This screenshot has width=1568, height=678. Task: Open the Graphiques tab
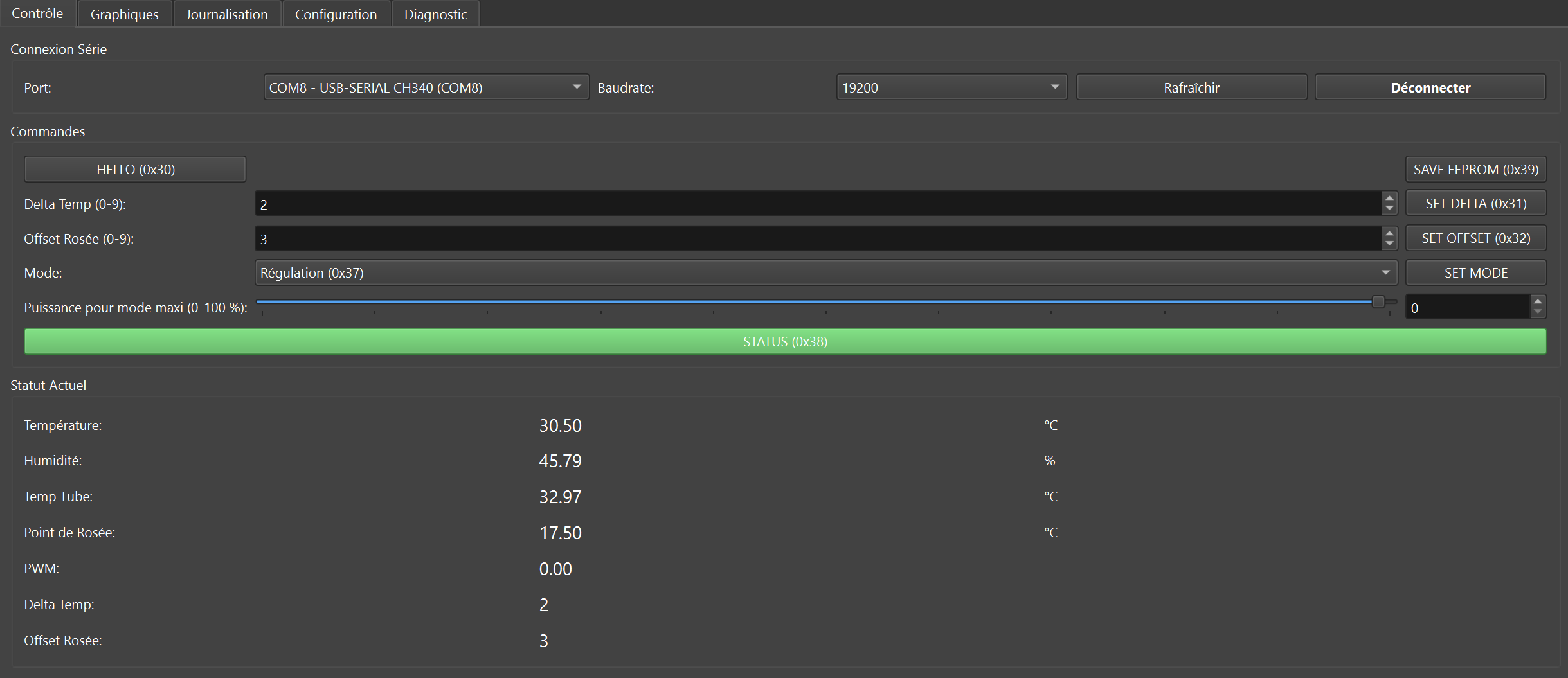point(124,14)
